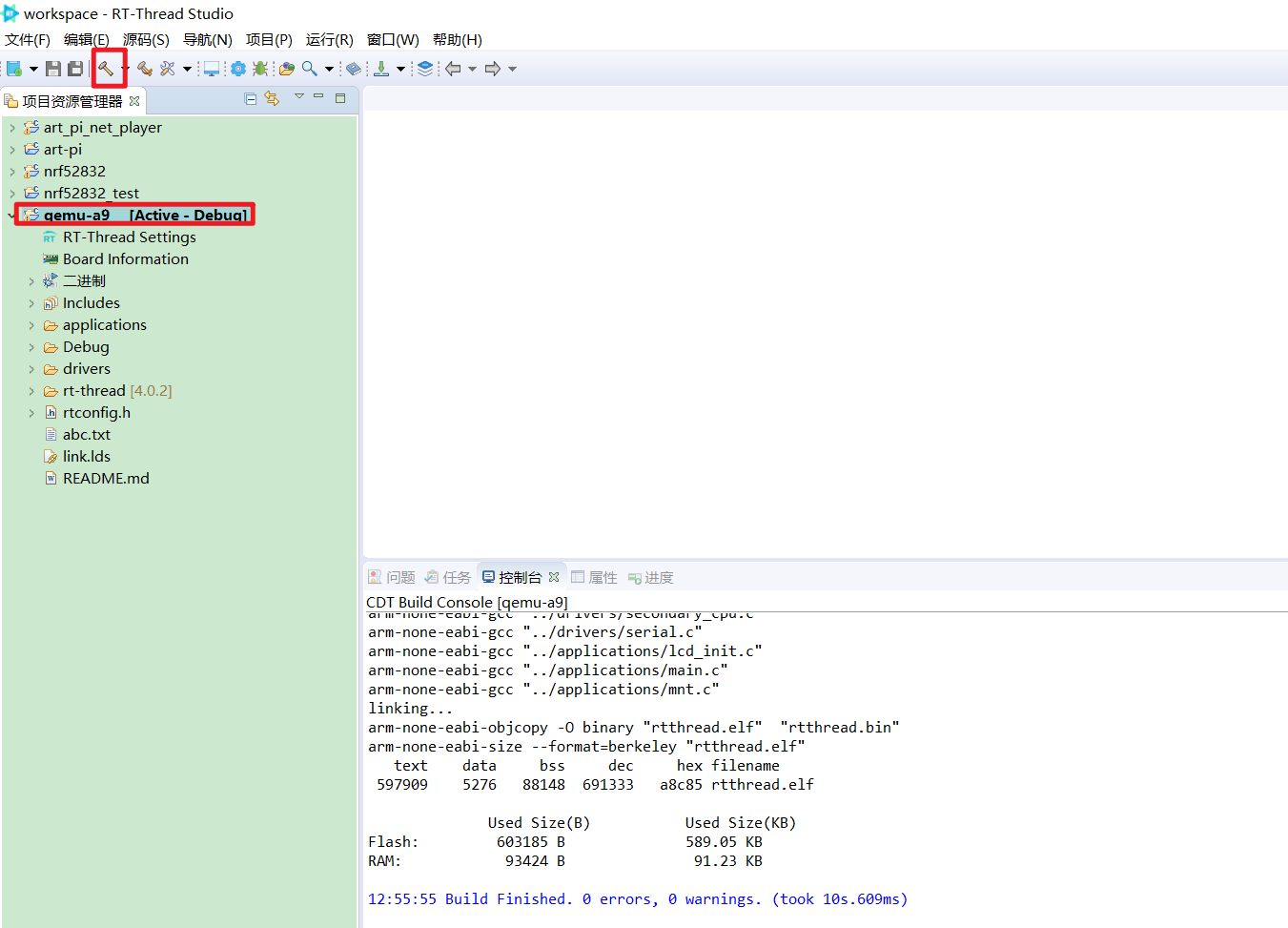
Task: Click the Save All toolbar icon
Action: pyautogui.click(x=75, y=69)
